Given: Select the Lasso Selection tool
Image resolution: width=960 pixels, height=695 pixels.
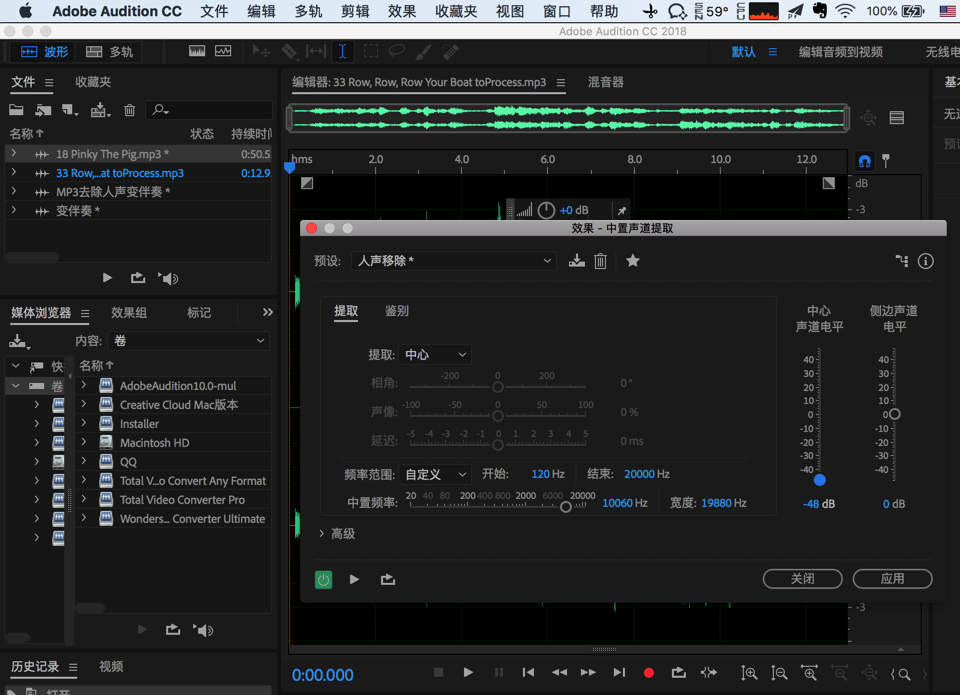Looking at the screenshot, I should pos(397,51).
